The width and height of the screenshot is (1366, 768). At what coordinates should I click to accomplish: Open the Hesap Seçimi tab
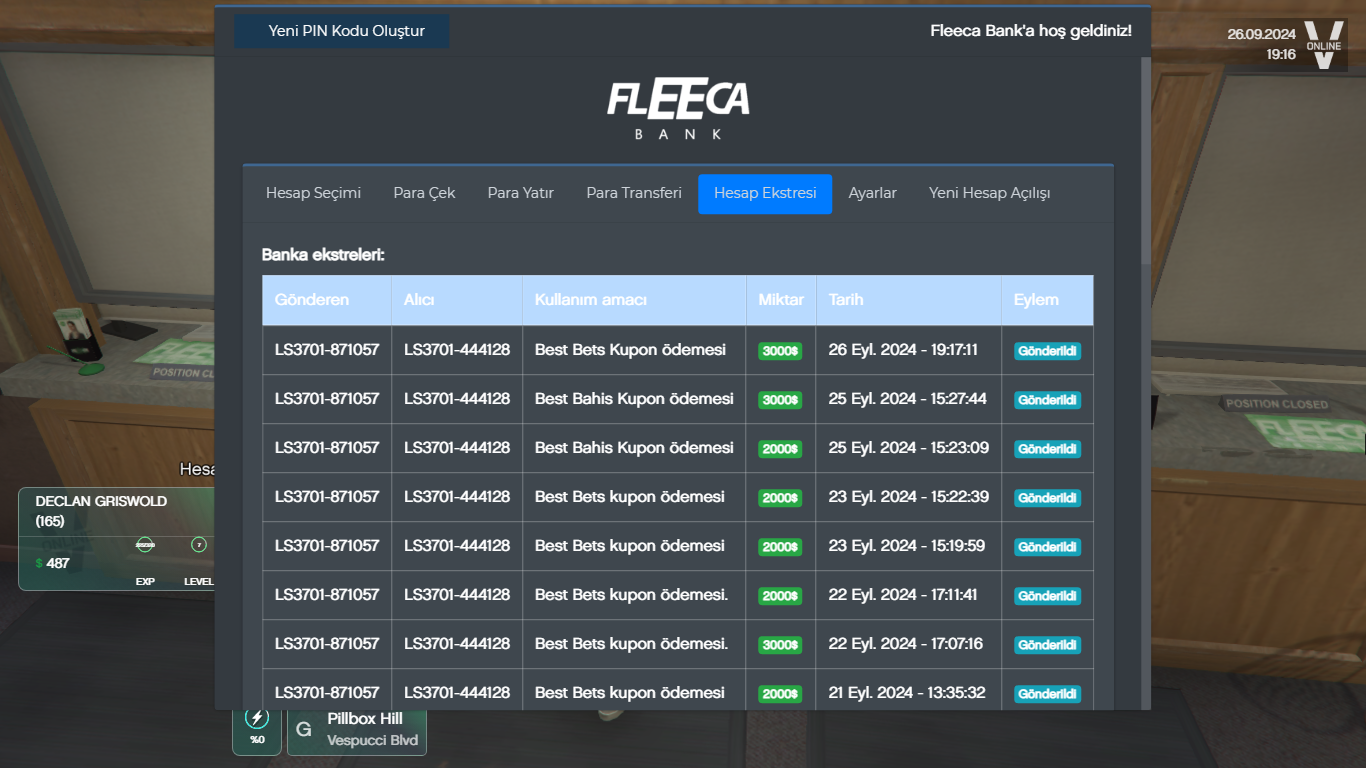pos(313,193)
